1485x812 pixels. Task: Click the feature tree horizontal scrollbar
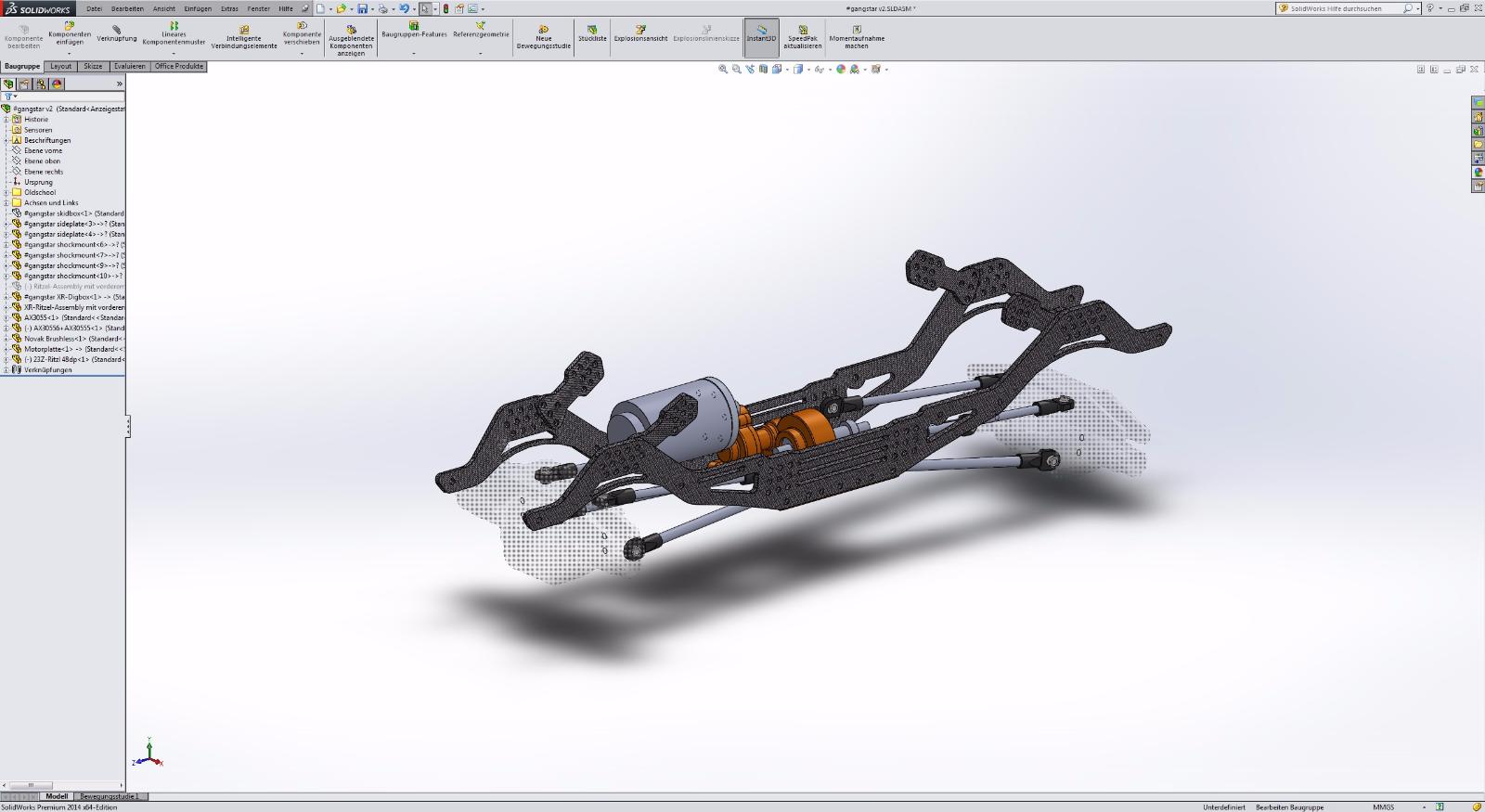pyautogui.click(x=62, y=785)
